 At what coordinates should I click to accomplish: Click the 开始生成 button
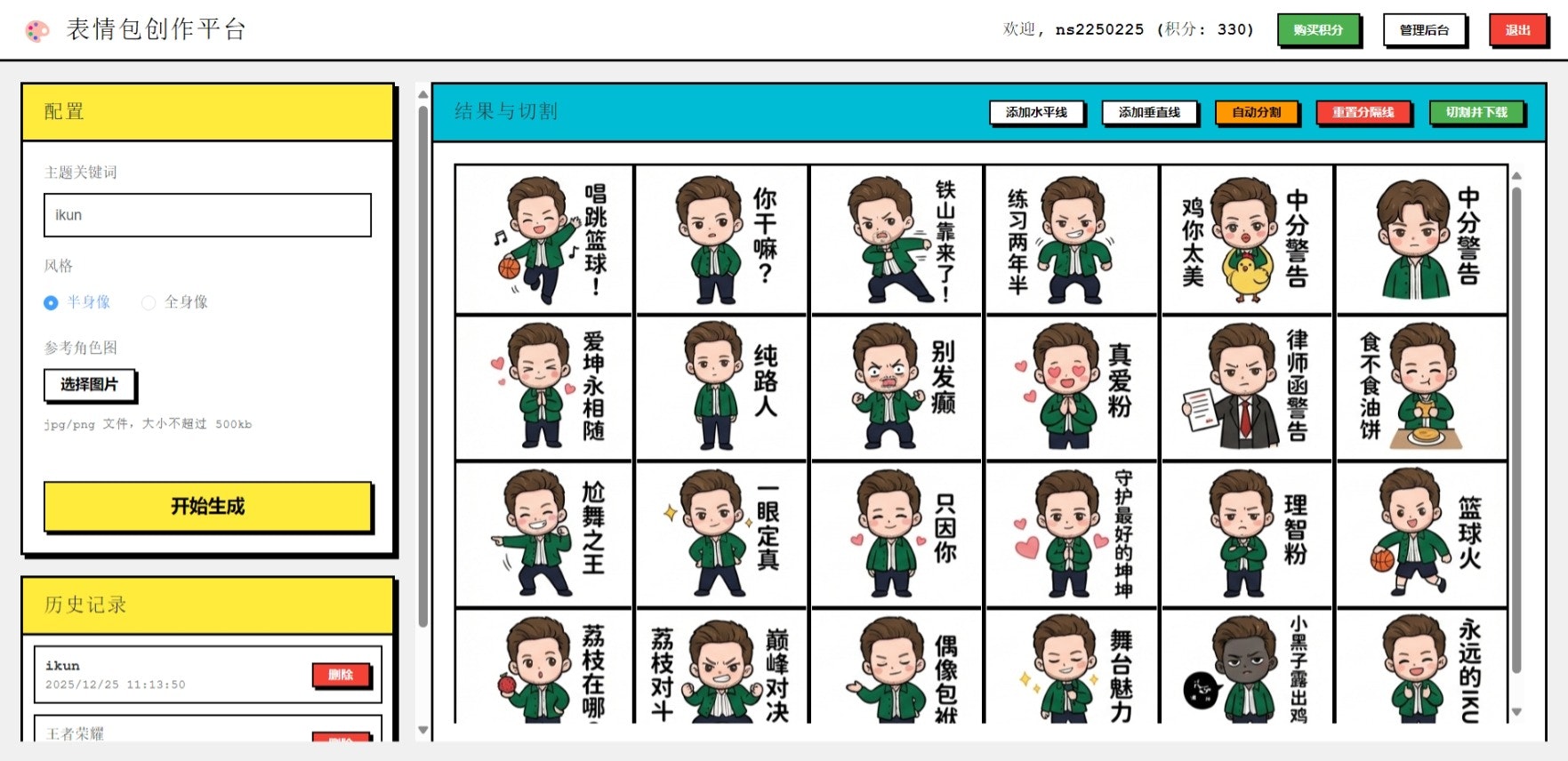point(207,506)
